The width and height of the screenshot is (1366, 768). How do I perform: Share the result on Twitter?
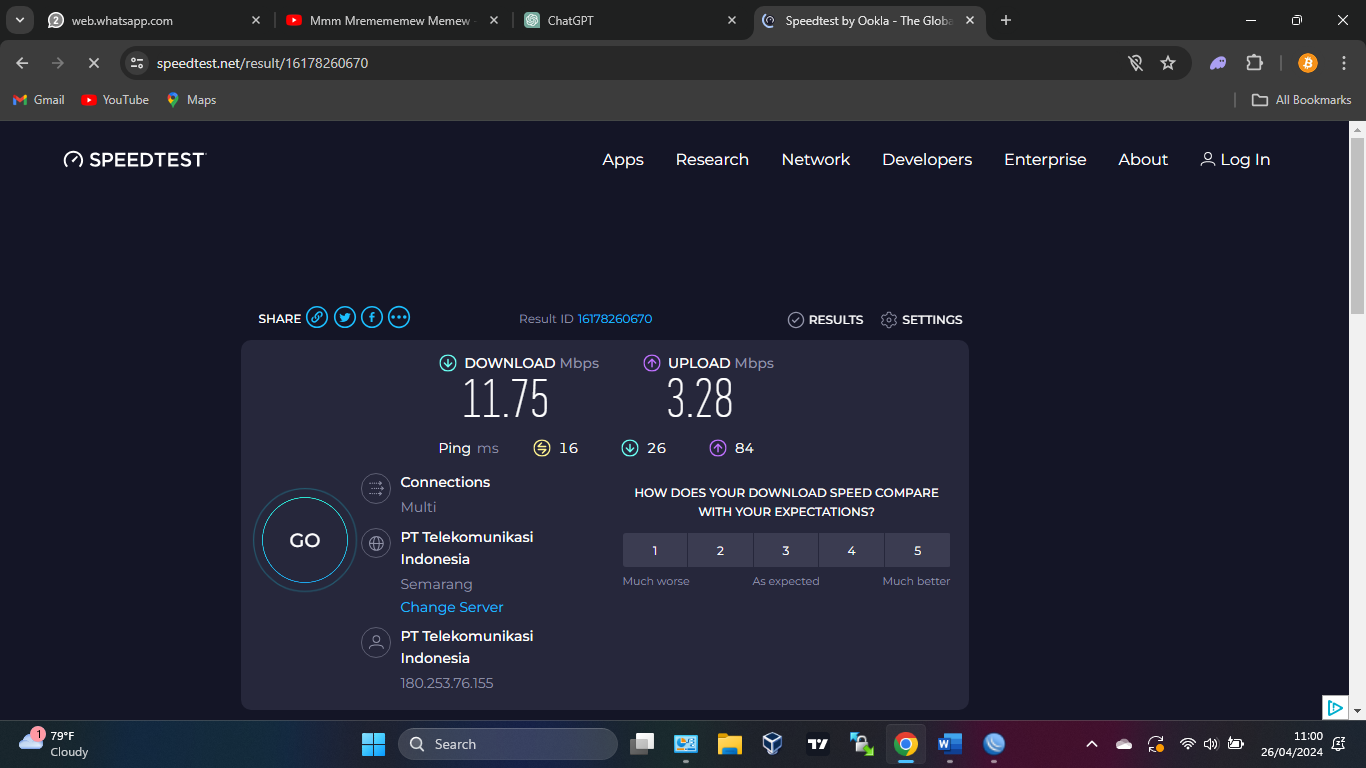pos(344,318)
